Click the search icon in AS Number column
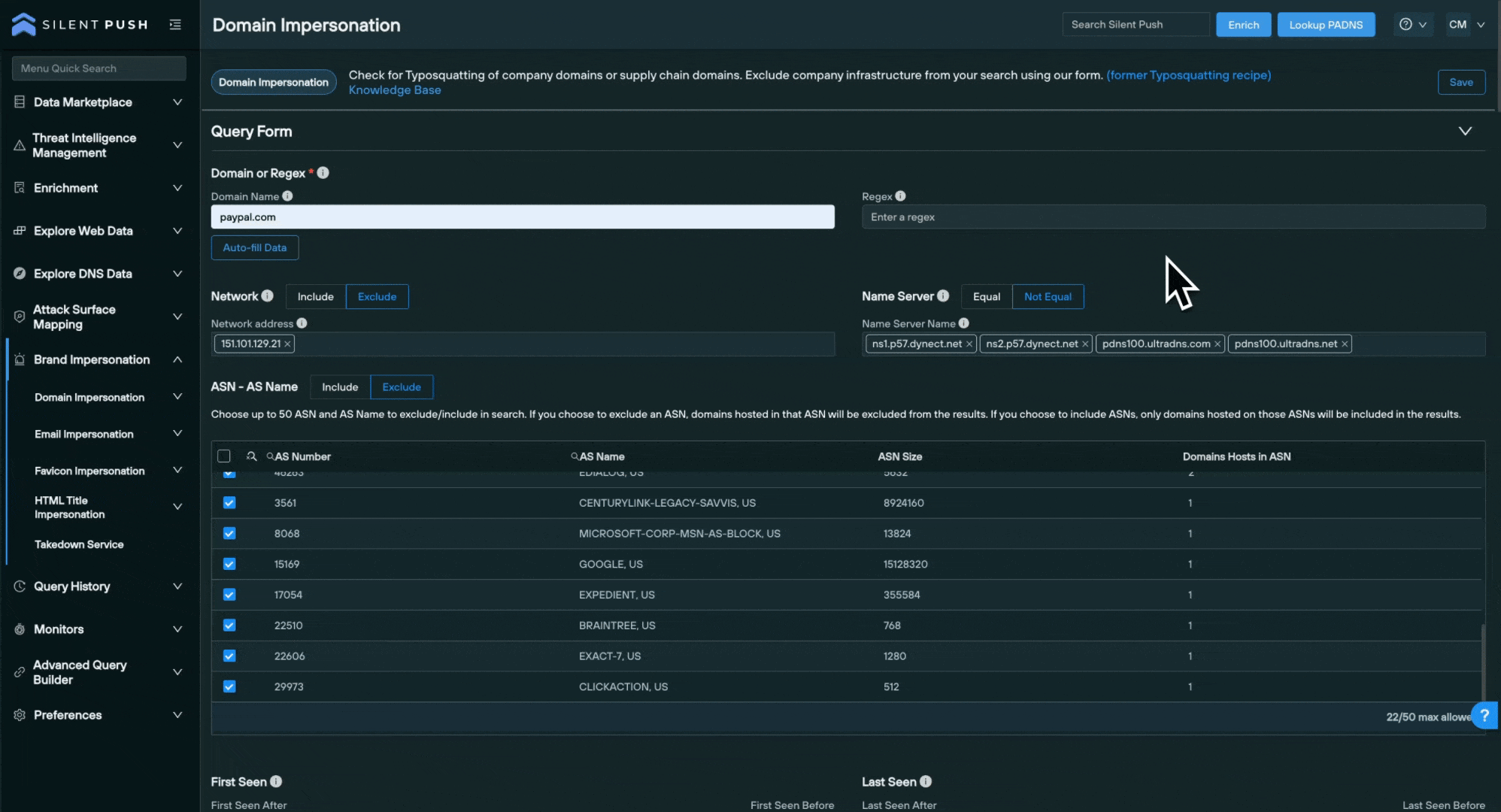Viewport: 1501px width, 812px height. (270, 456)
